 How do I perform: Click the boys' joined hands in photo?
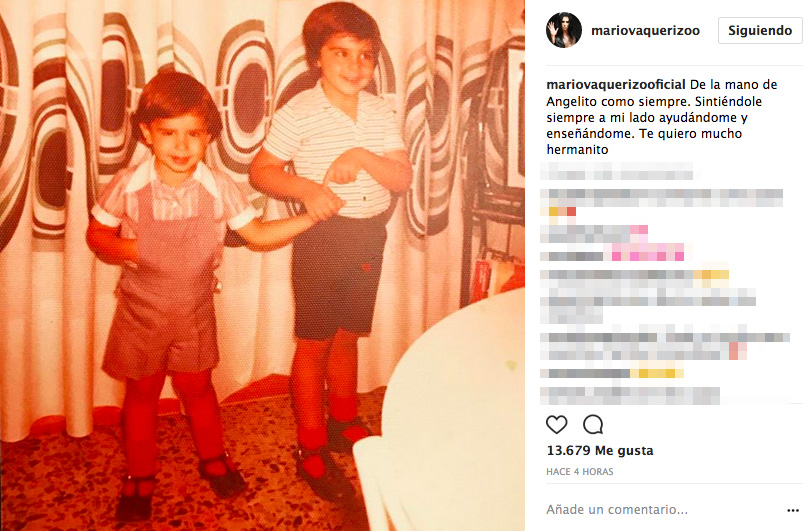322,203
